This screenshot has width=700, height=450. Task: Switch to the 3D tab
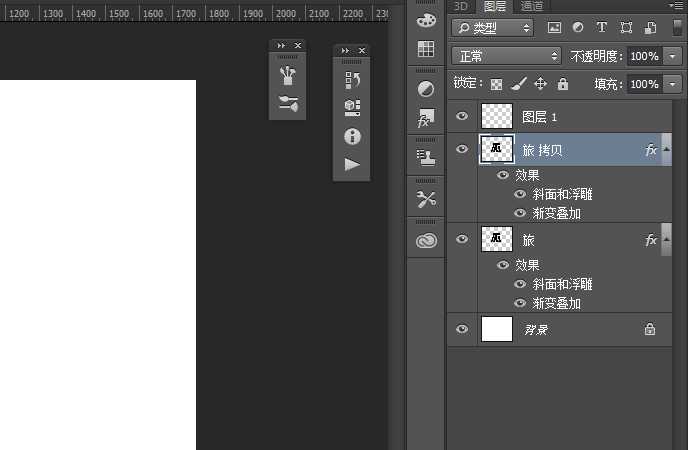[460, 6]
